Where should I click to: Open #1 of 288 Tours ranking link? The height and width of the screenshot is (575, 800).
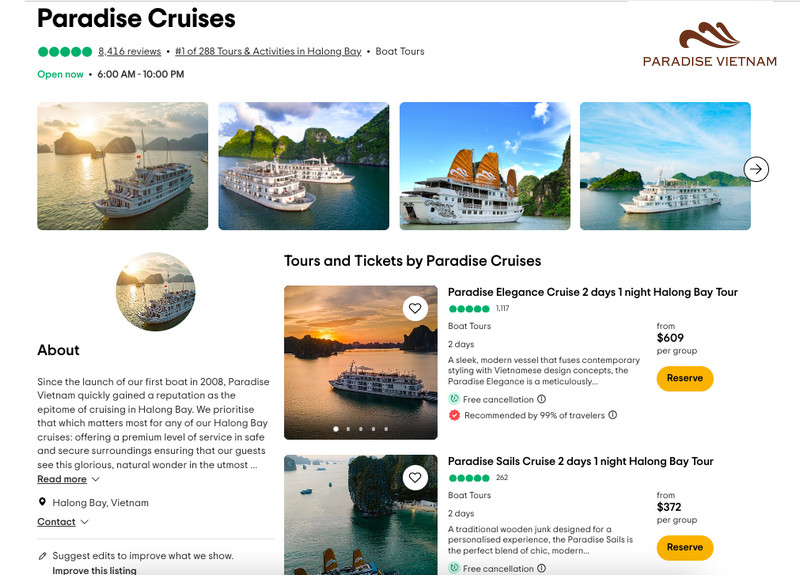[268, 51]
